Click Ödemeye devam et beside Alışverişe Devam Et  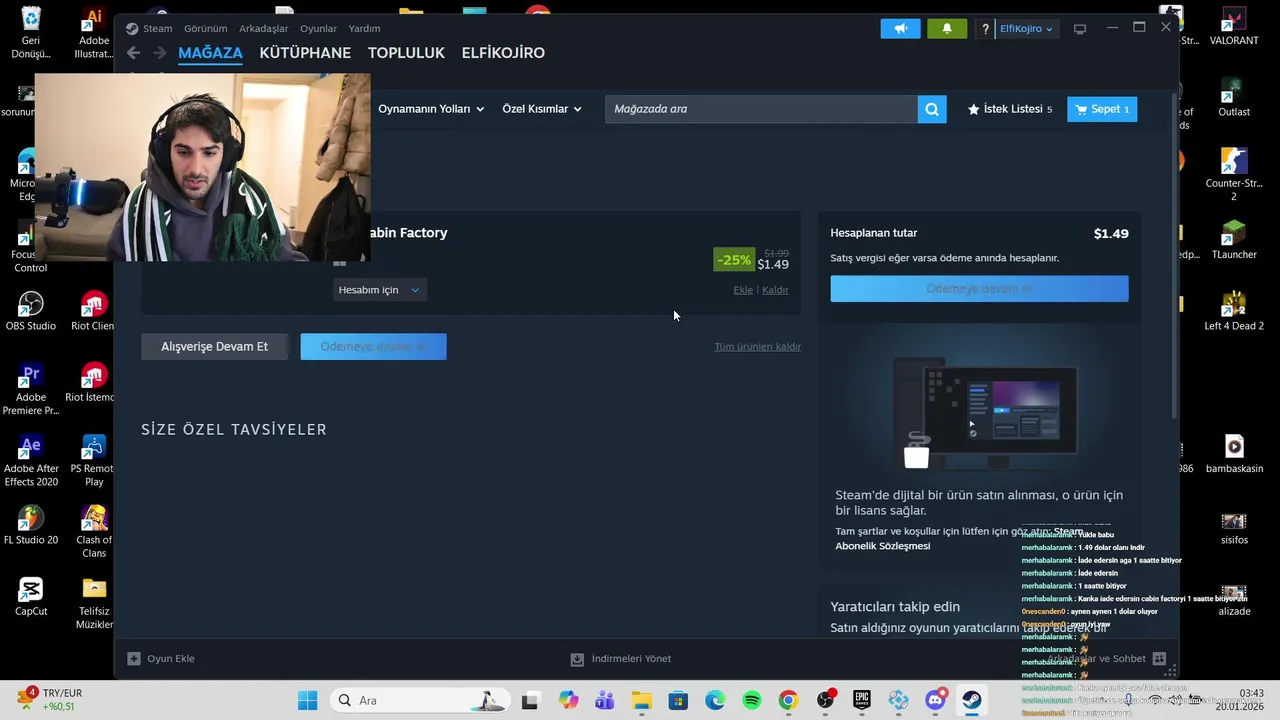373,347
